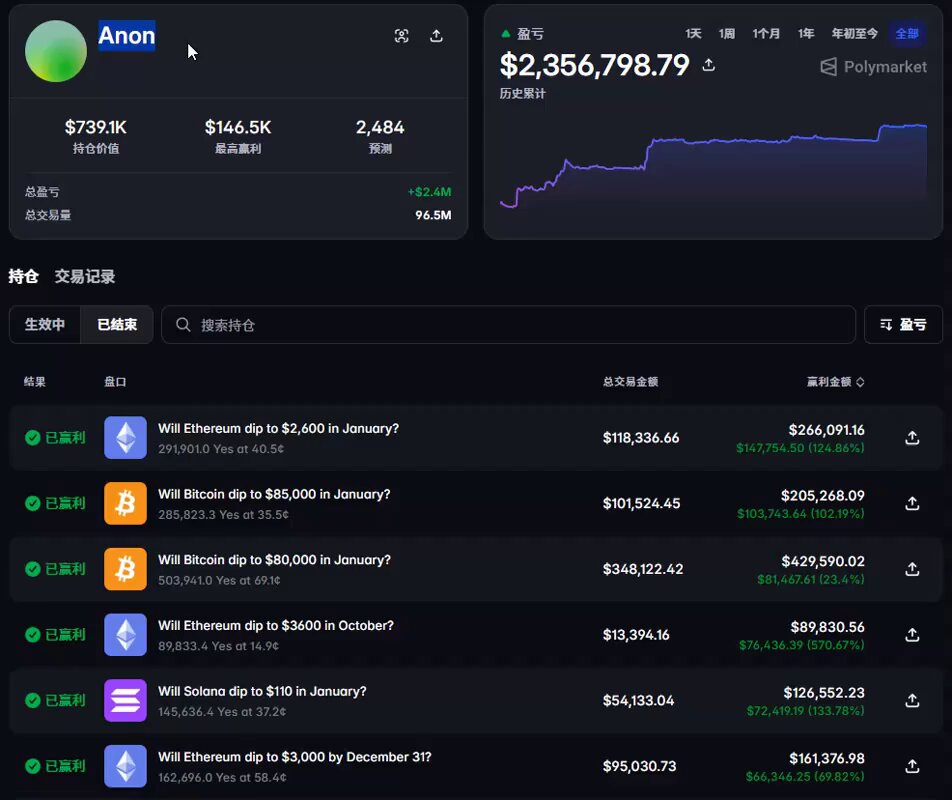
Task: Click the Anon username text
Action: [127, 36]
